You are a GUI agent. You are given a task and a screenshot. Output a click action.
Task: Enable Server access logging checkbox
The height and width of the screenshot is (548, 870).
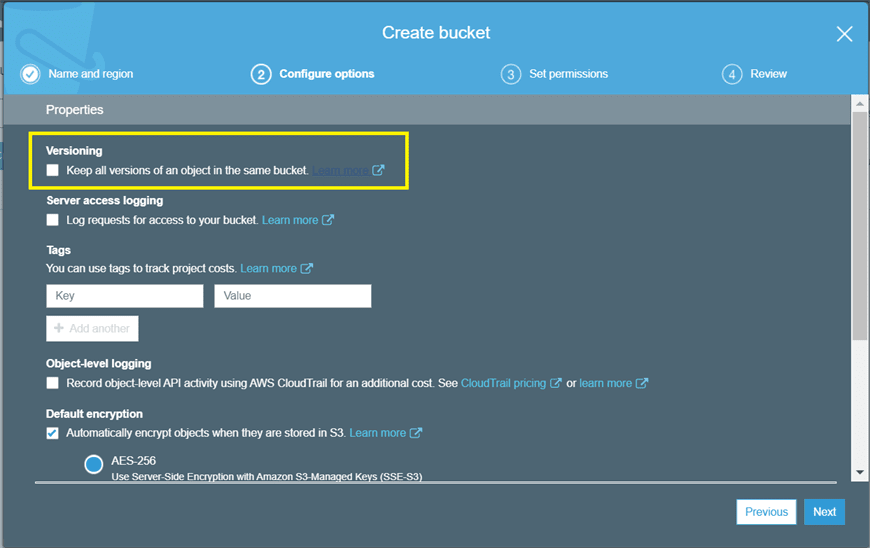(53, 220)
